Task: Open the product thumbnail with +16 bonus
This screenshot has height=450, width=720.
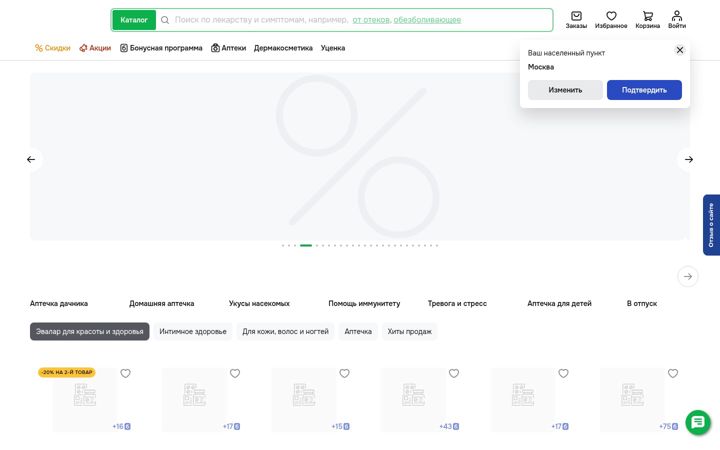Action: (85, 399)
